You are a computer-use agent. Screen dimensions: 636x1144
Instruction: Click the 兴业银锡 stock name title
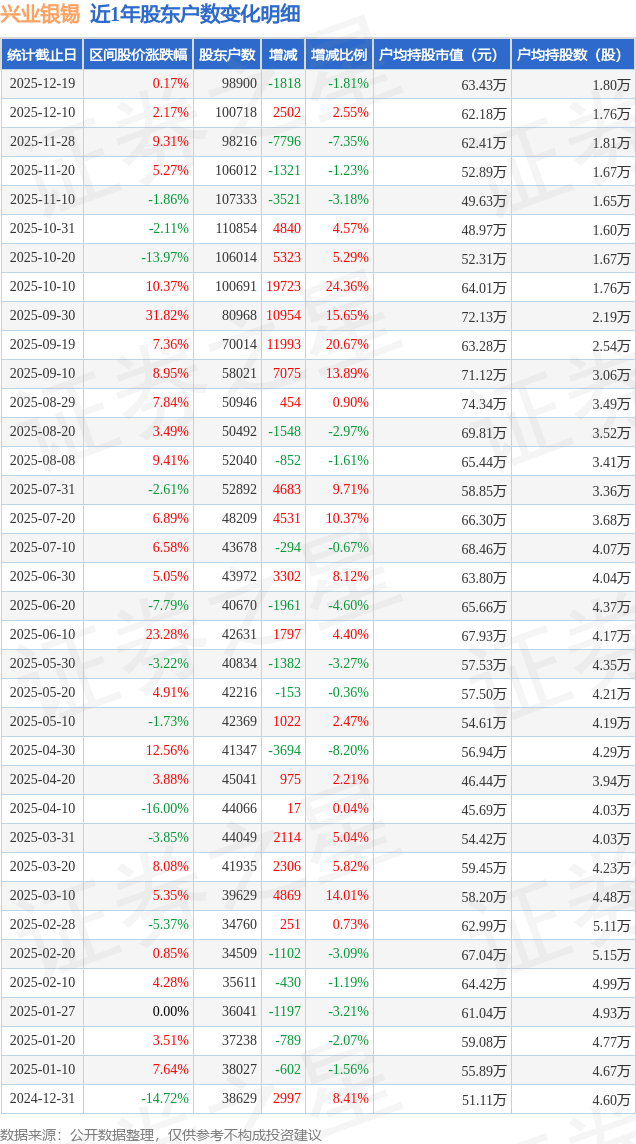pyautogui.click(x=40, y=14)
